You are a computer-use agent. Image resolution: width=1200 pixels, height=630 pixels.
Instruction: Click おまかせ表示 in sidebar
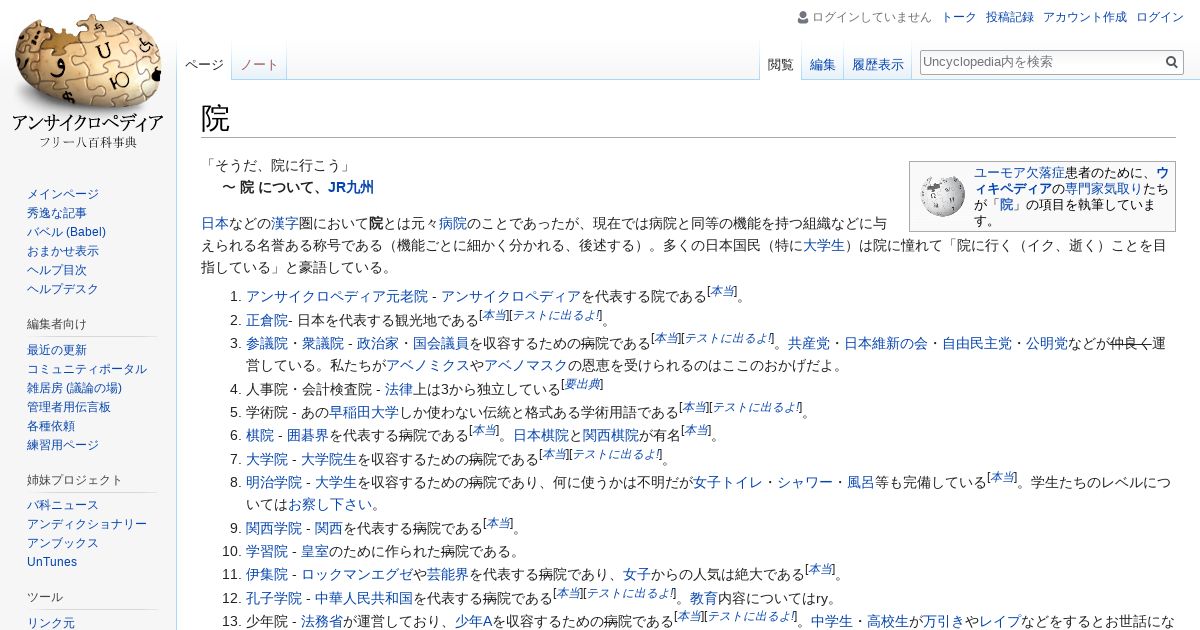click(x=63, y=251)
